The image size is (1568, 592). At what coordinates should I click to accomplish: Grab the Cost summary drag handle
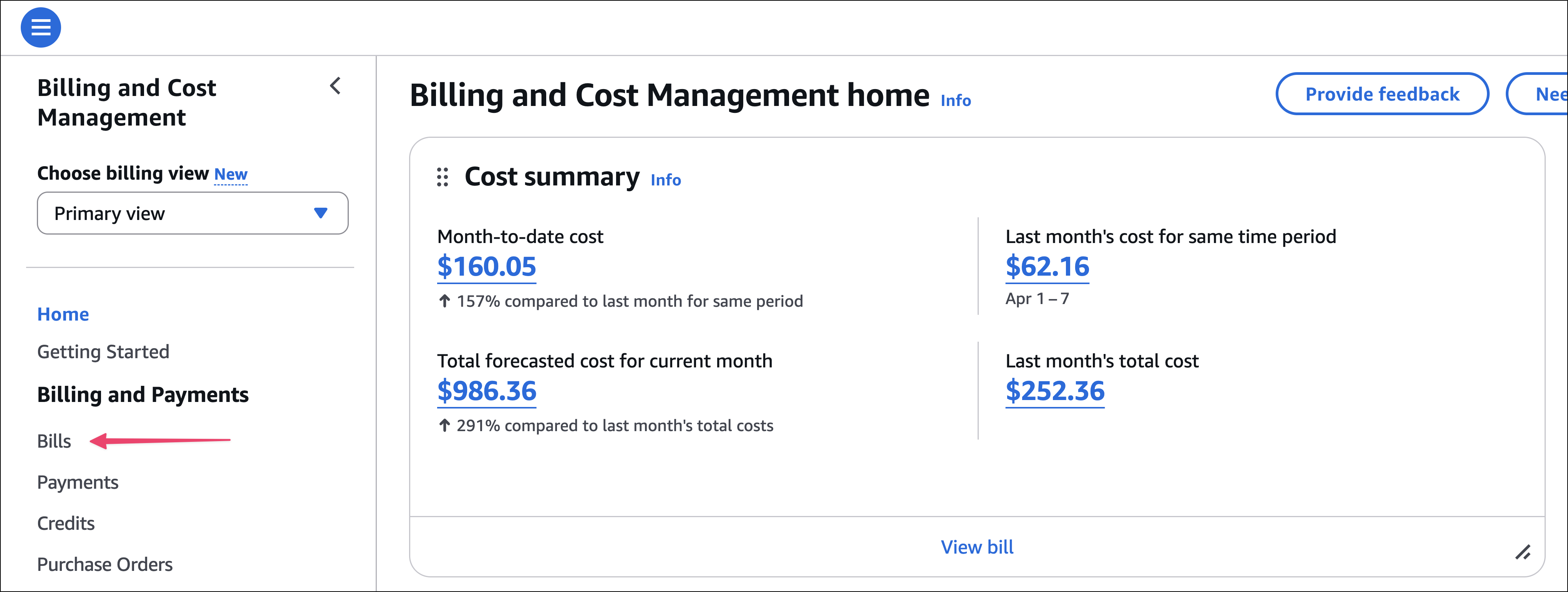[443, 177]
